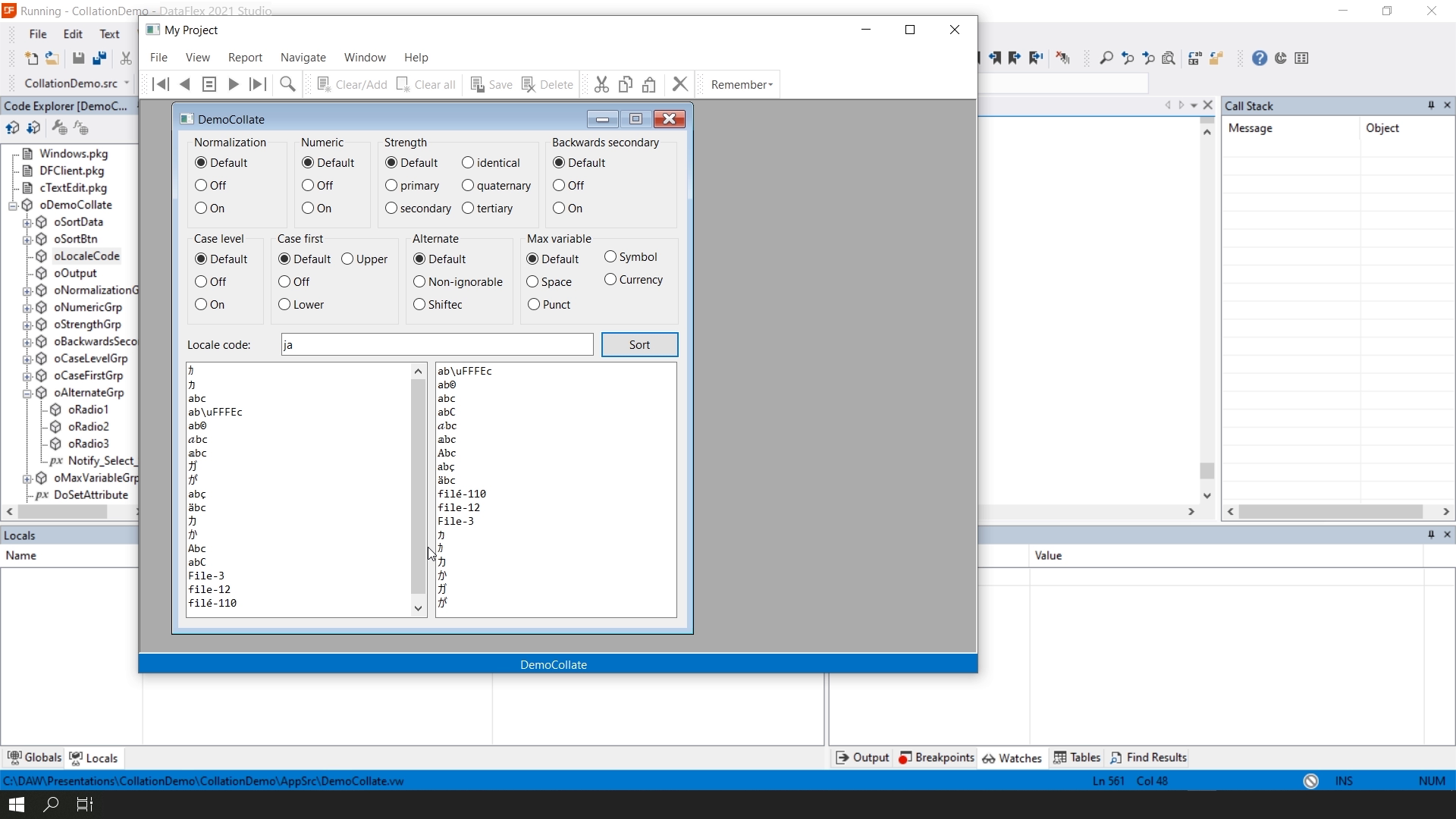Click the find (magnifier) icon in My Project toolbar
The height and width of the screenshot is (819, 1456).
tap(287, 84)
